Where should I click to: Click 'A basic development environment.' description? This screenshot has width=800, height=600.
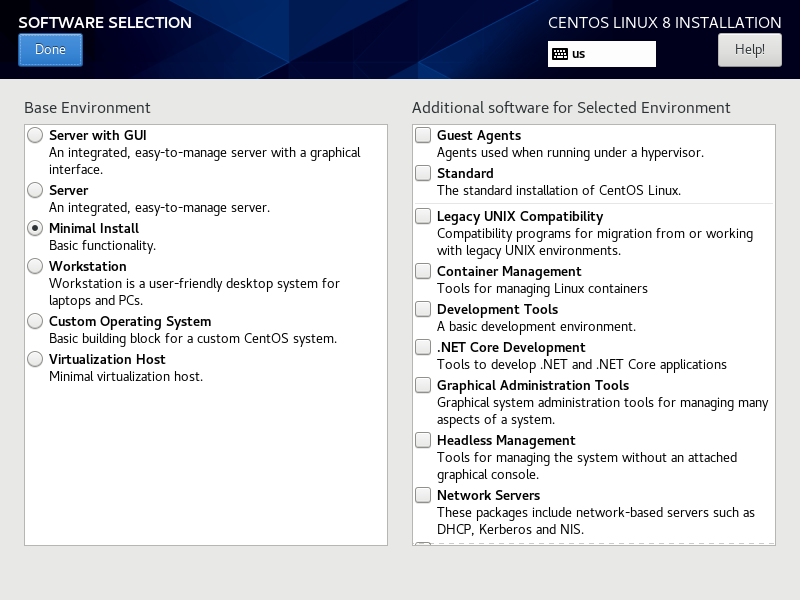click(536, 327)
